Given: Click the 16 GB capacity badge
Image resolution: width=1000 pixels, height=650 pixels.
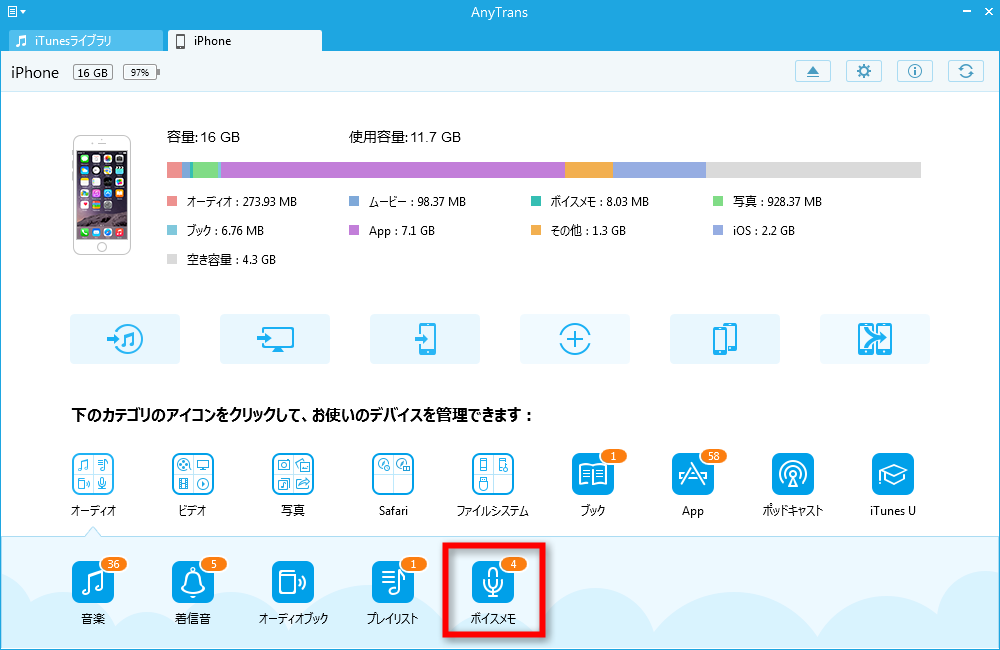Looking at the screenshot, I should (x=92, y=72).
